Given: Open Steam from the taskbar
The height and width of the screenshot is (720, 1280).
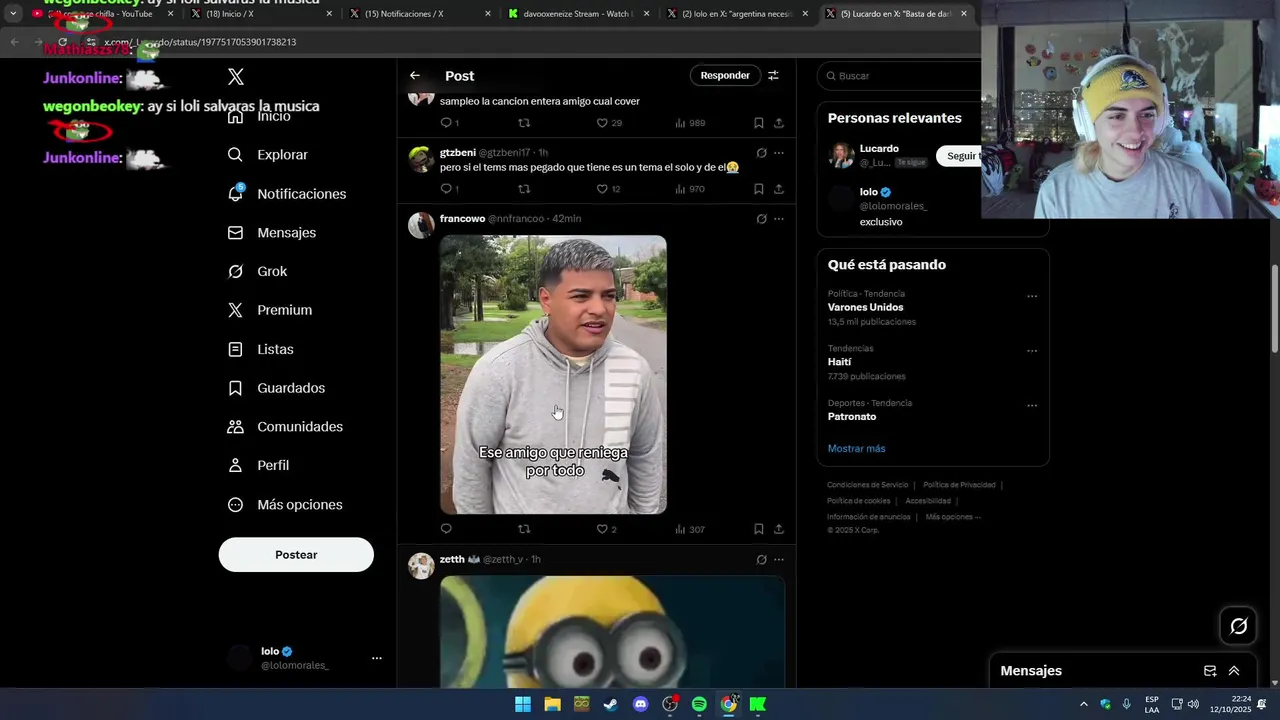Looking at the screenshot, I should (x=610, y=704).
